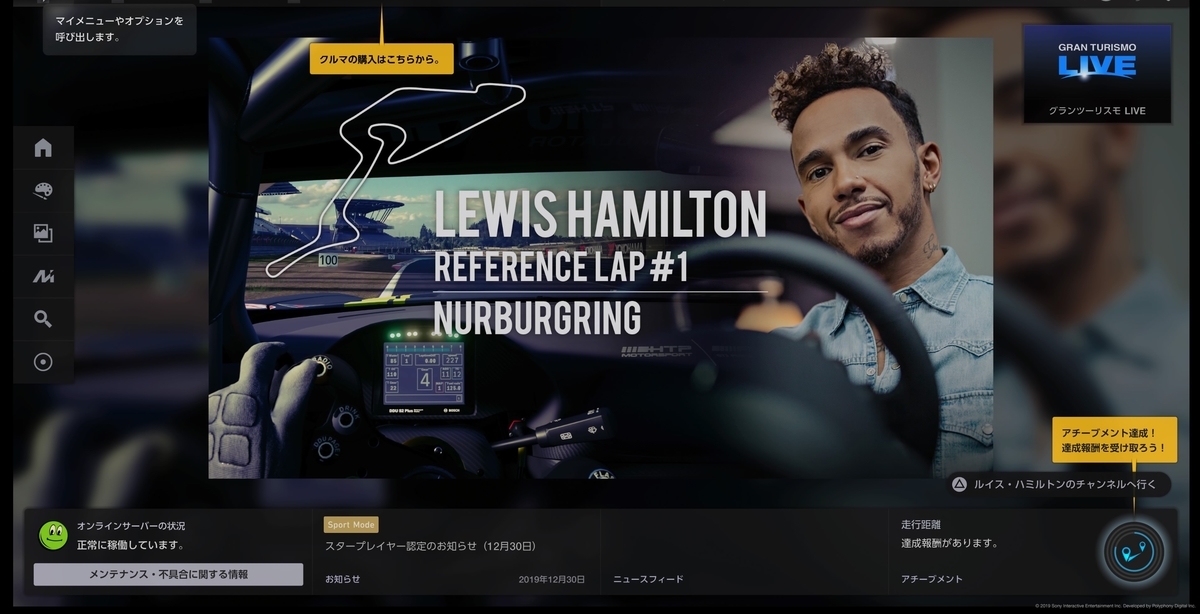The height and width of the screenshot is (614, 1200).
Task: Select the アチーブメント達成 yellow notification
Action: [x=1115, y=439]
